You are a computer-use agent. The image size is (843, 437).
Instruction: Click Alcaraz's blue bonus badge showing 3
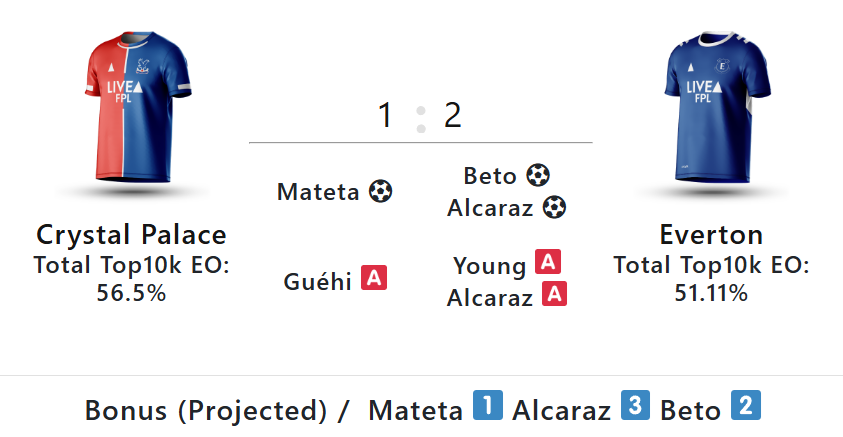tap(635, 405)
